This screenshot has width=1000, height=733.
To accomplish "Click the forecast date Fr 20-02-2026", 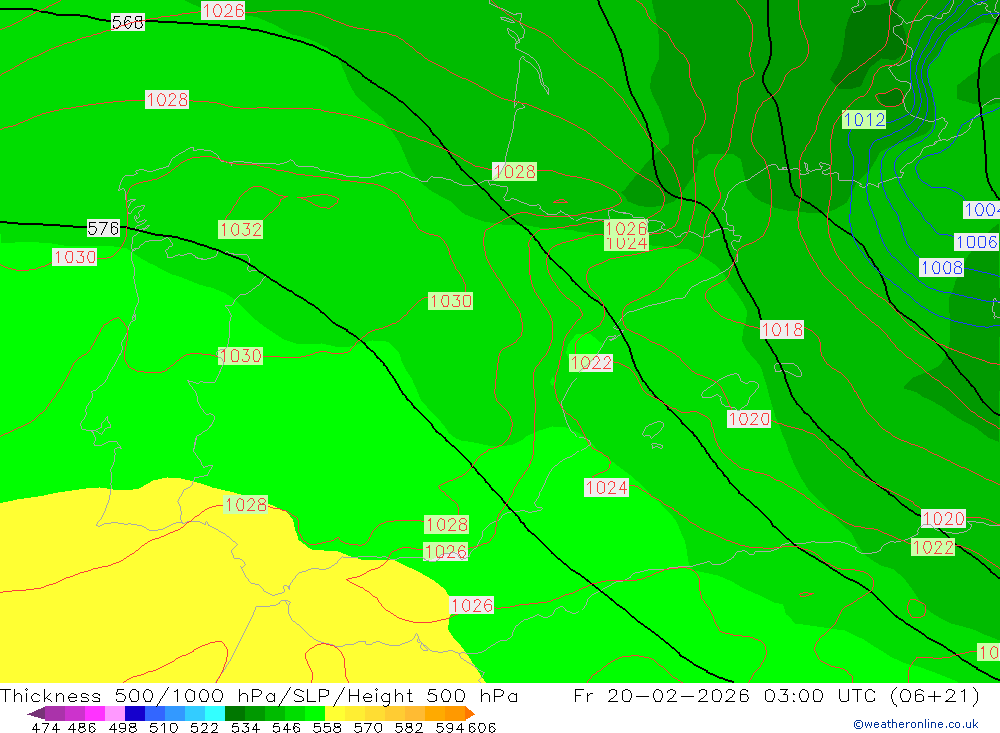I will click(661, 695).
